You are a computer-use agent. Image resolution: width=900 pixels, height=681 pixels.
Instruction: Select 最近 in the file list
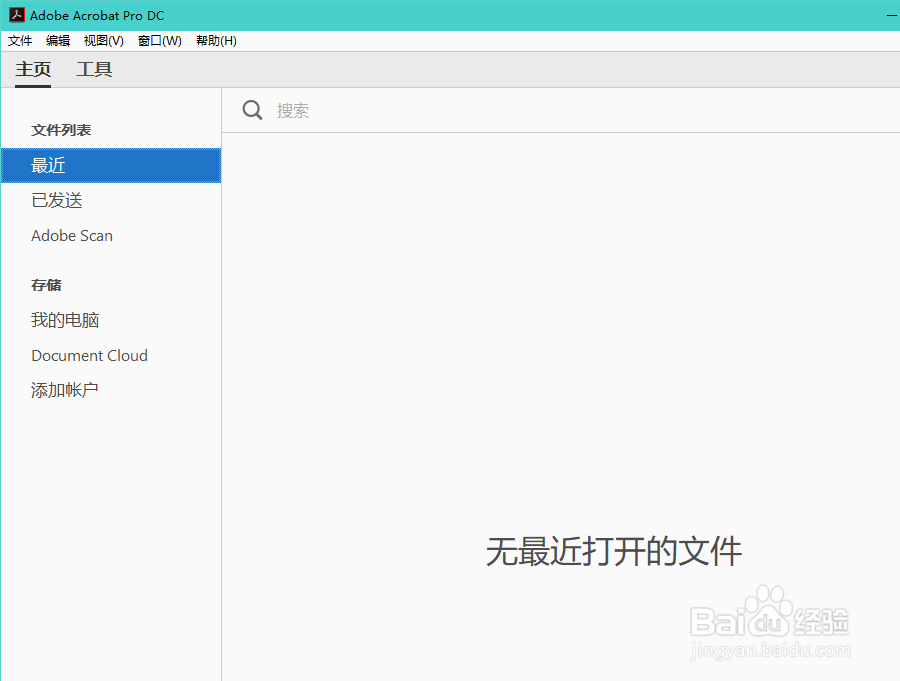coord(111,165)
